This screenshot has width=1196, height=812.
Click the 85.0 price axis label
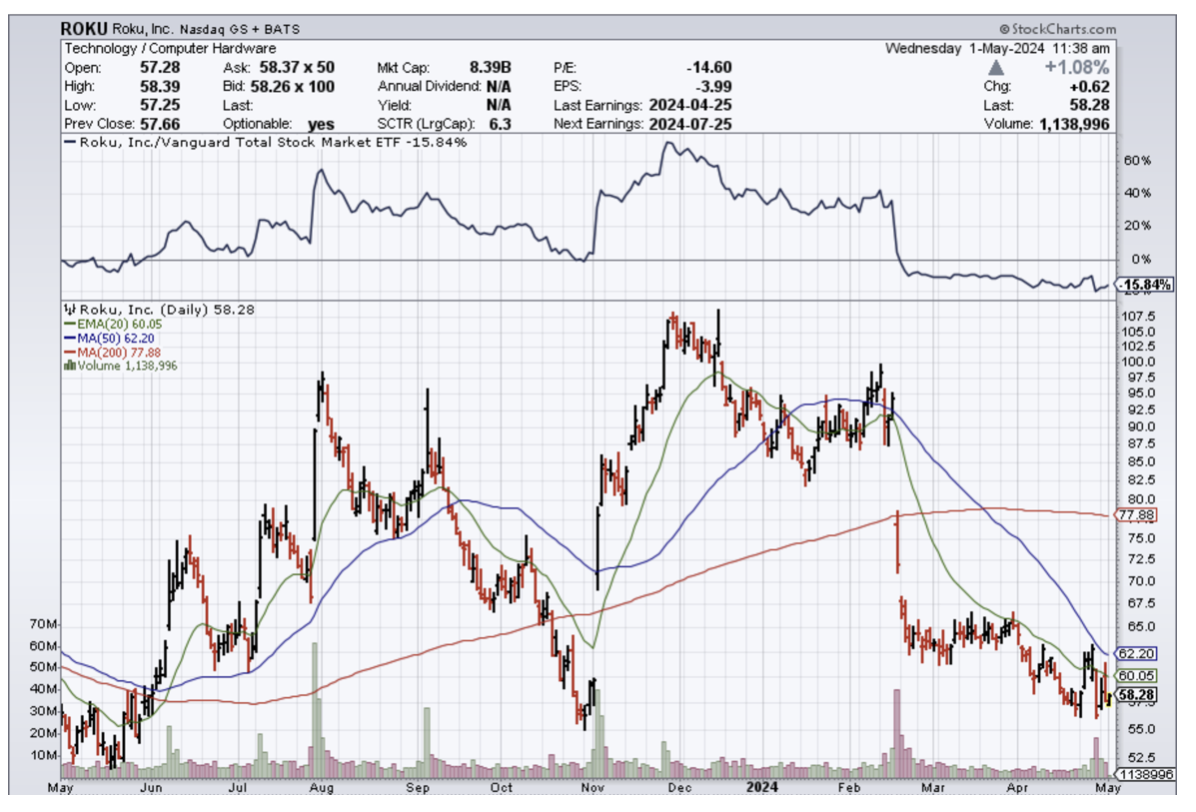(1141, 462)
